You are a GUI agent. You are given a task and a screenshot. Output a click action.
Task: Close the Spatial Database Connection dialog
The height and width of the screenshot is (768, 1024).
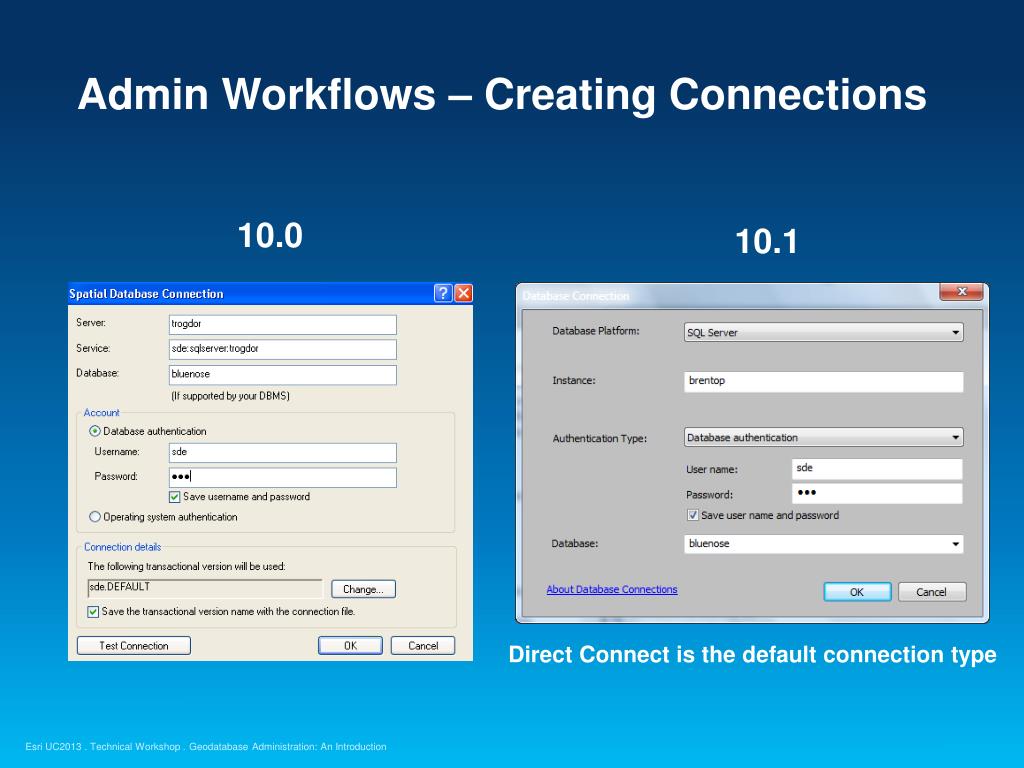point(463,293)
